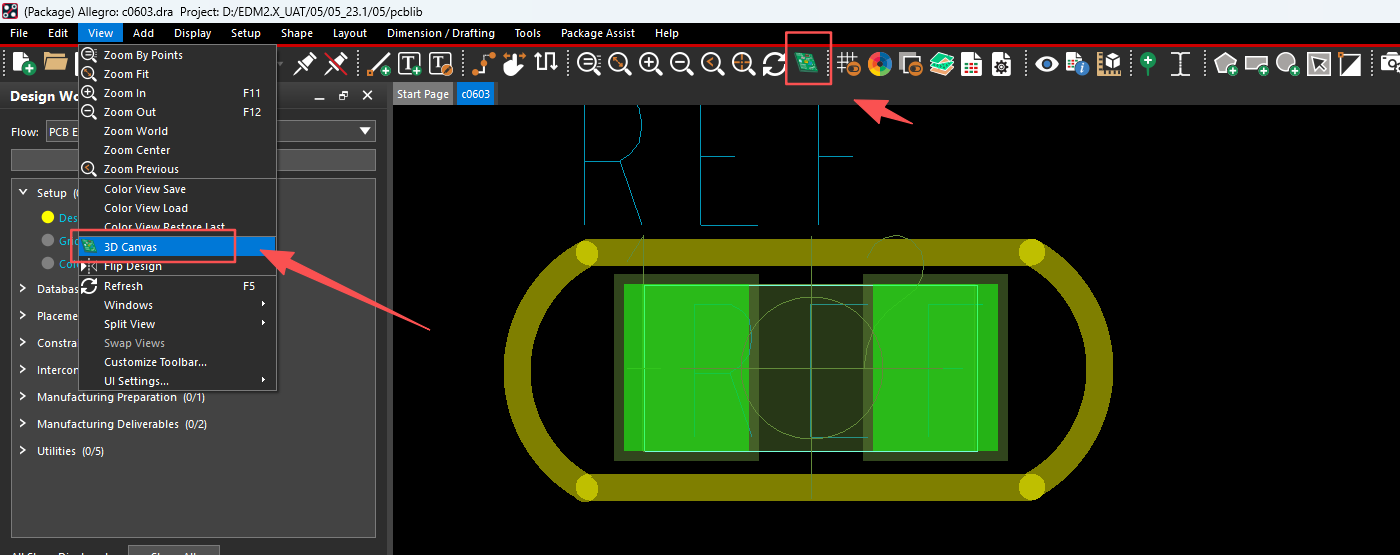
Task: Open the Flow combo box dropdown
Action: coord(365,132)
